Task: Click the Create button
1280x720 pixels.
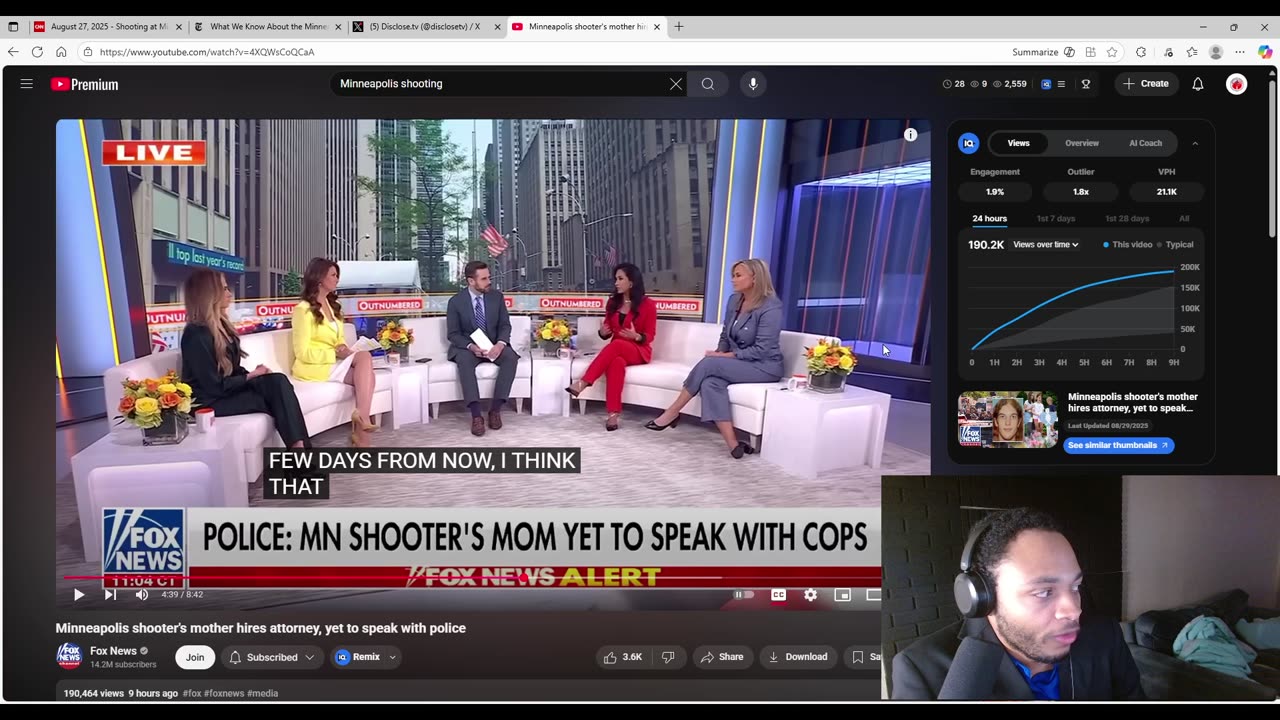Action: (x=1146, y=84)
